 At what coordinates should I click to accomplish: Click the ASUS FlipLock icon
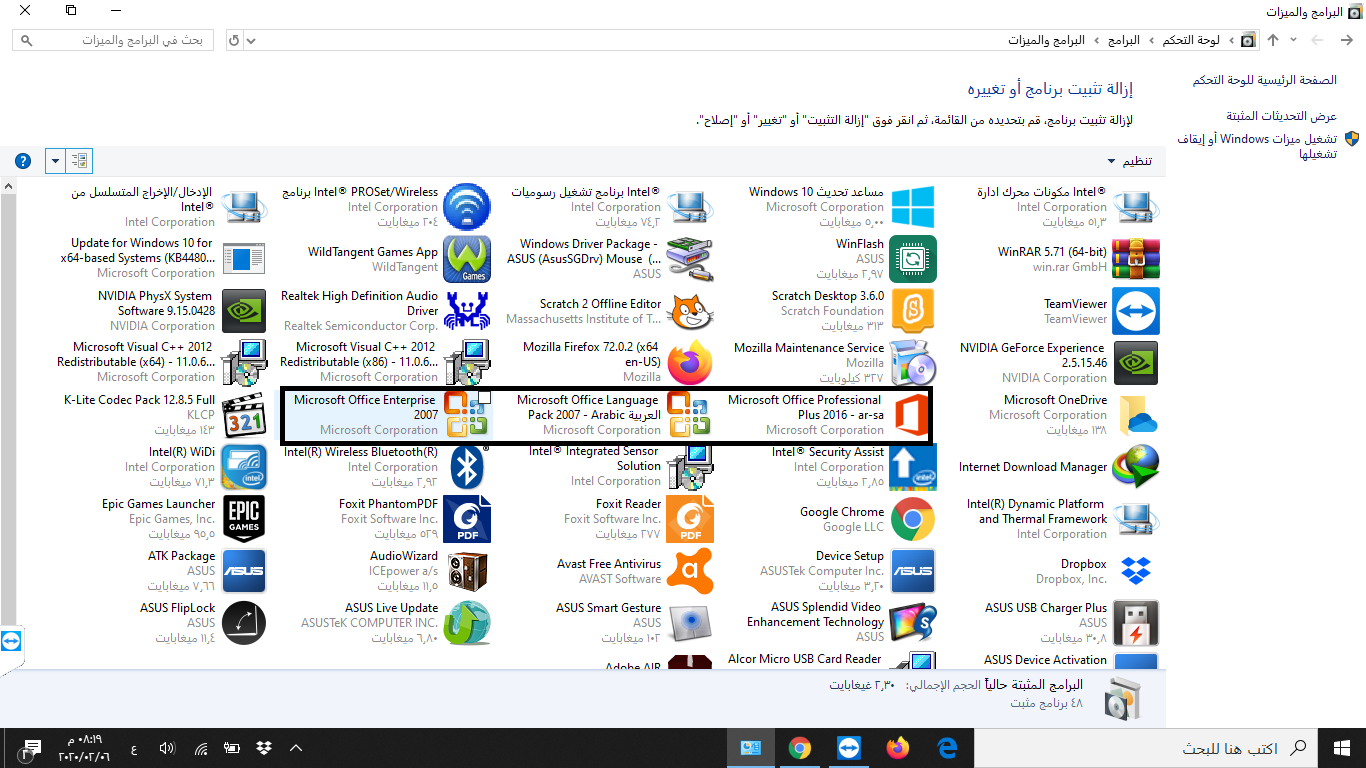point(243,623)
